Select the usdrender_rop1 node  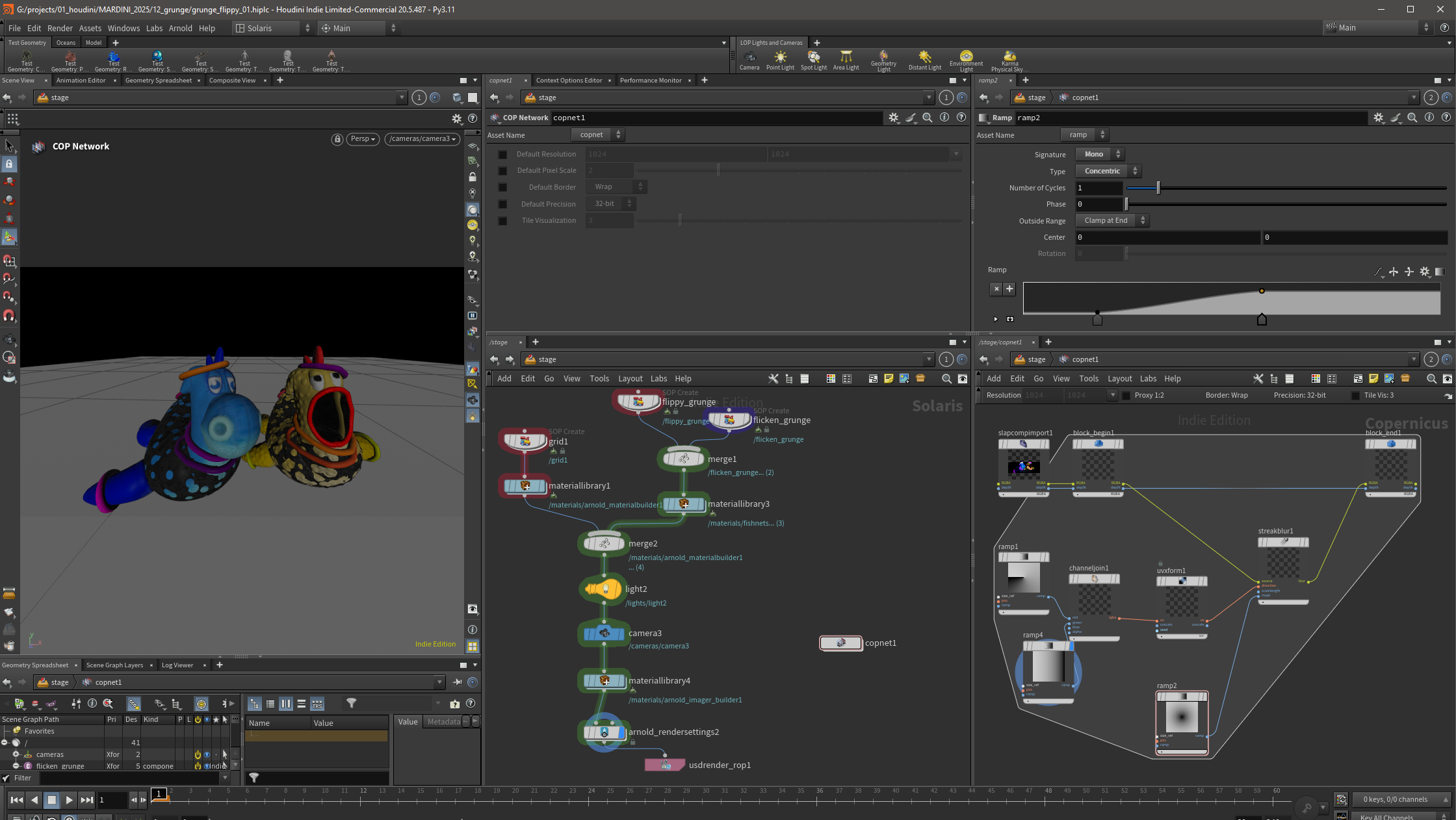point(665,765)
